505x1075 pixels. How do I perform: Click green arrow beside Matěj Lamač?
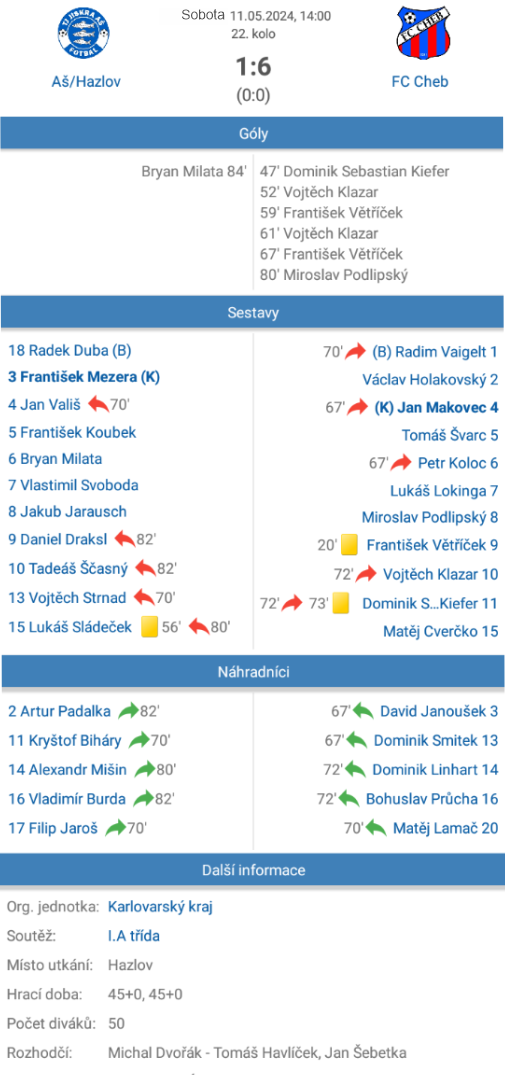pos(375,828)
